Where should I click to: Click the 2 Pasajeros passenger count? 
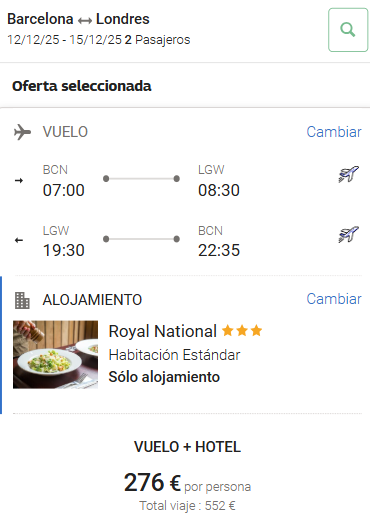(157, 40)
